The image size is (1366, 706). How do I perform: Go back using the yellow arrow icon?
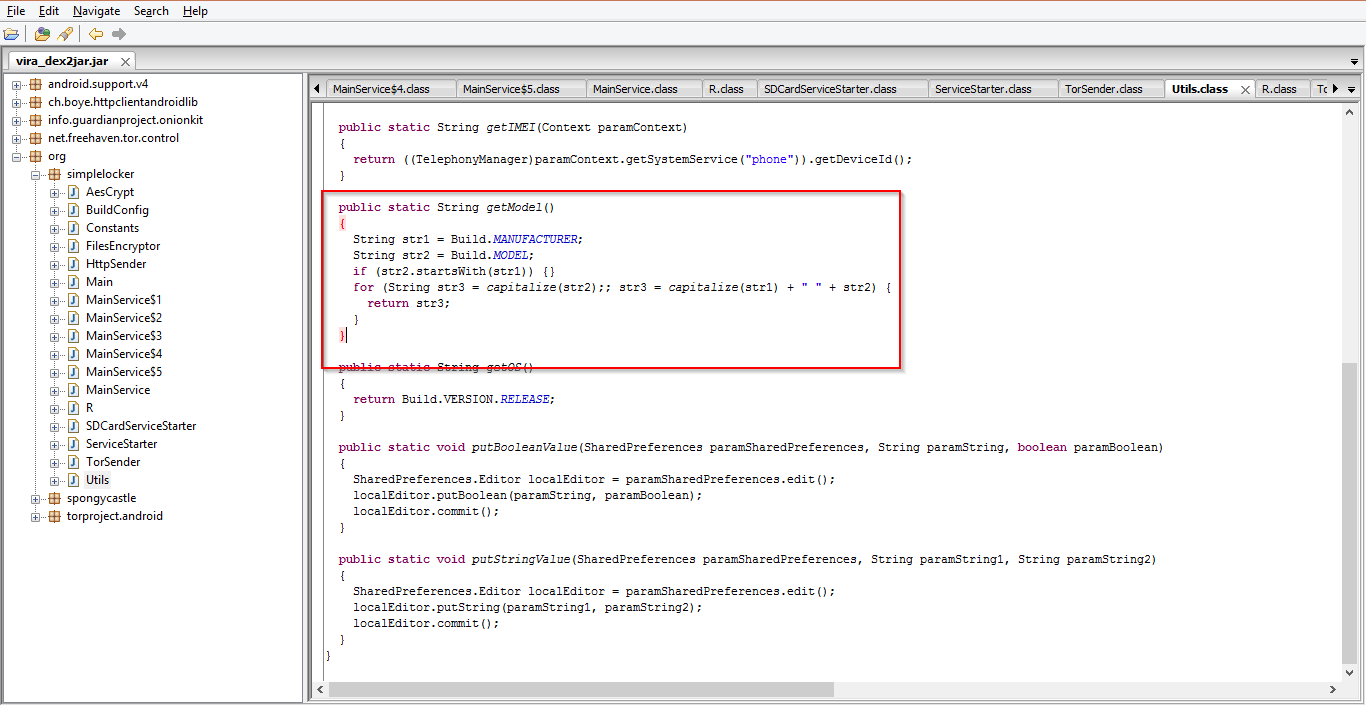96,34
